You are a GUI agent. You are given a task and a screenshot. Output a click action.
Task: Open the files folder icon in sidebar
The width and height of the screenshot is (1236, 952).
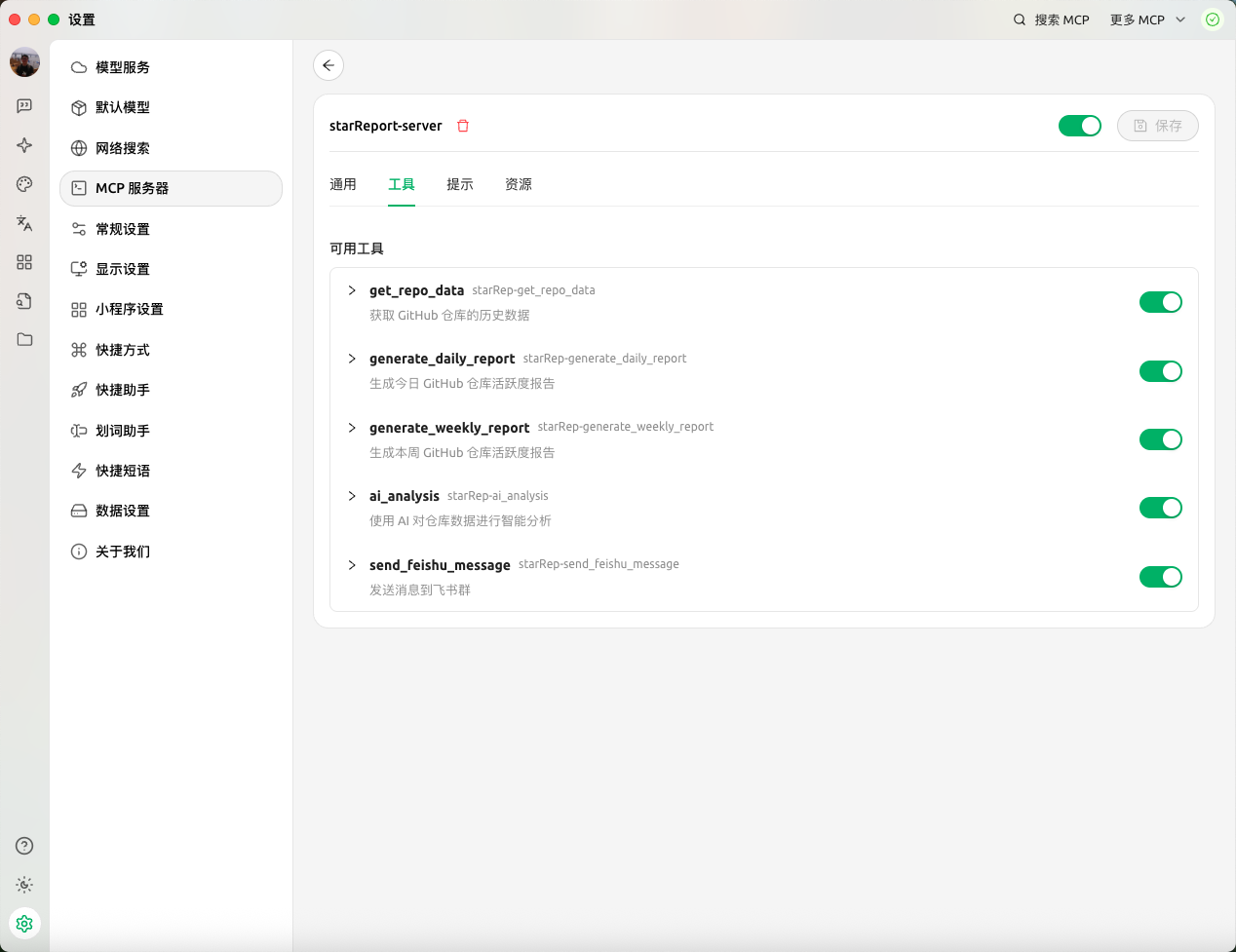click(x=24, y=339)
